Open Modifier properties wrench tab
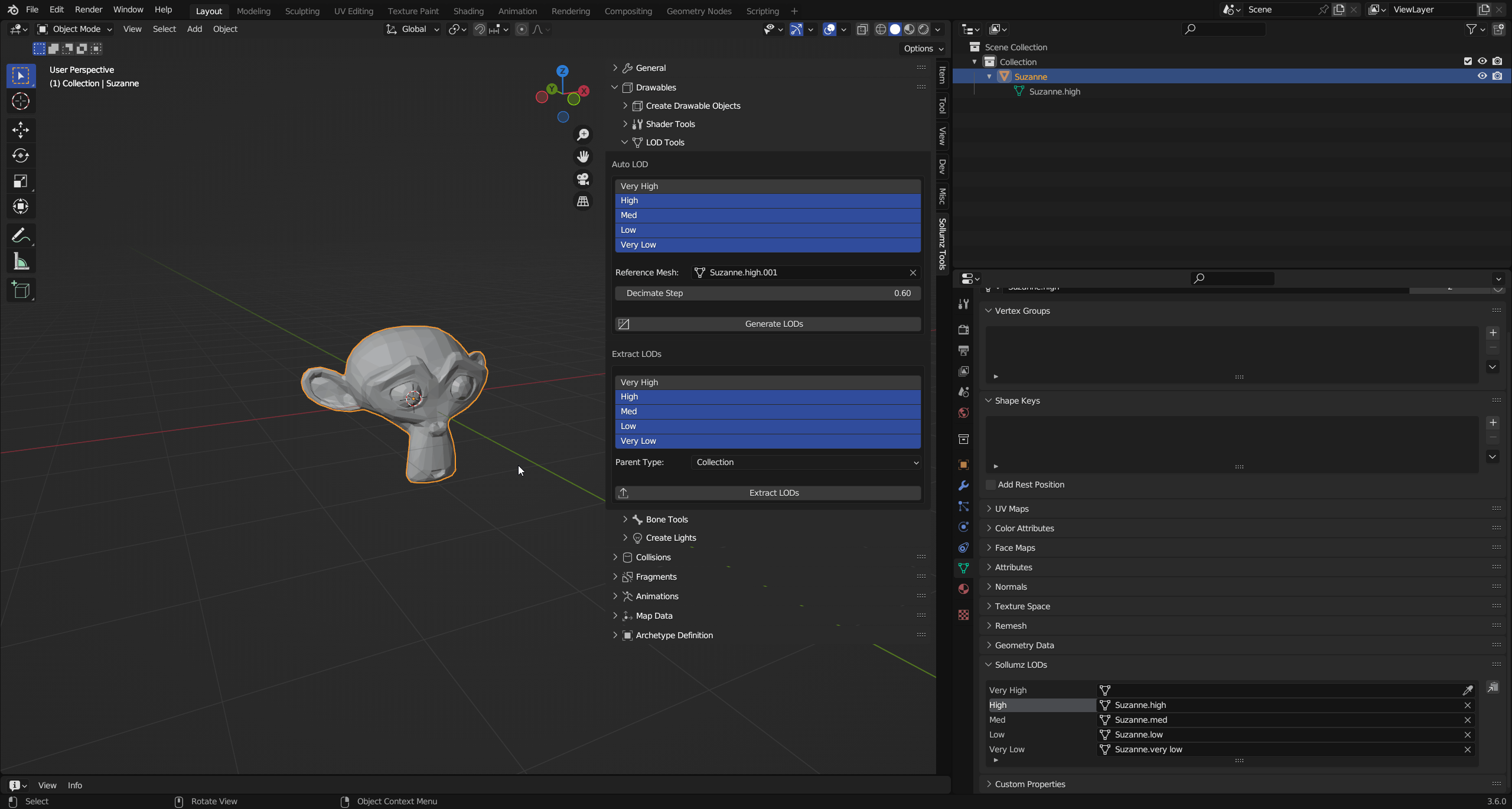The height and width of the screenshot is (809, 1512). click(963, 486)
